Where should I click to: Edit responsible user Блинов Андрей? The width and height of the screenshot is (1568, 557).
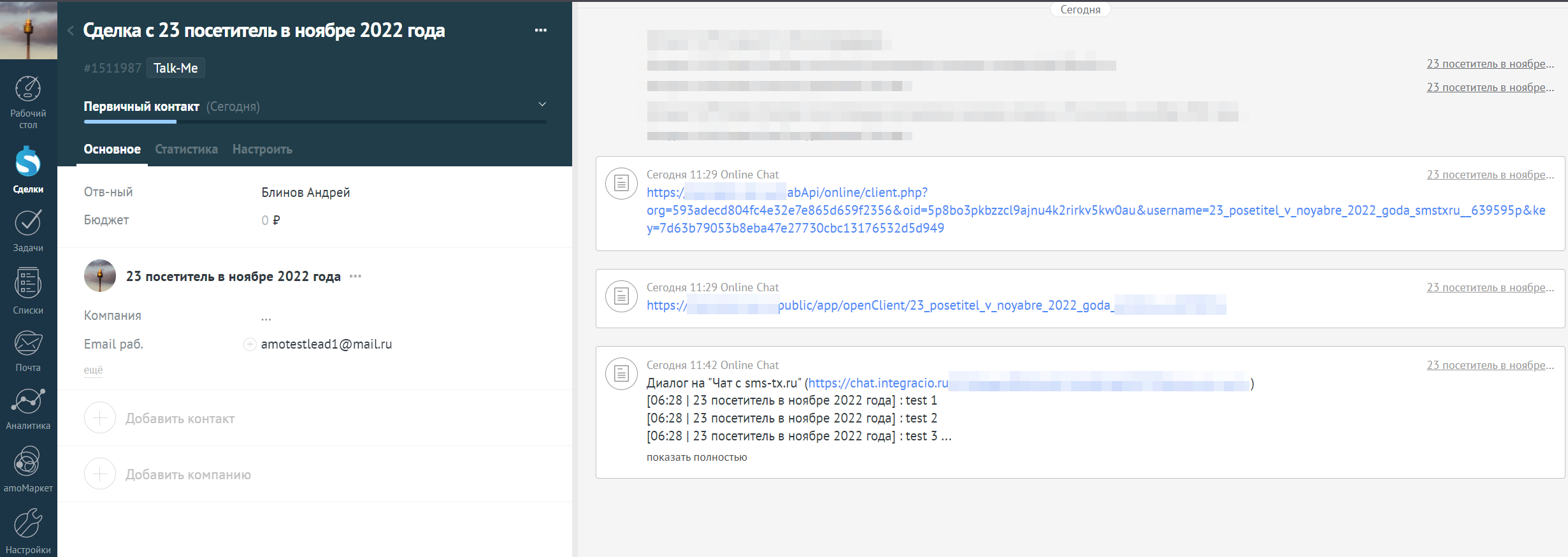tap(306, 192)
